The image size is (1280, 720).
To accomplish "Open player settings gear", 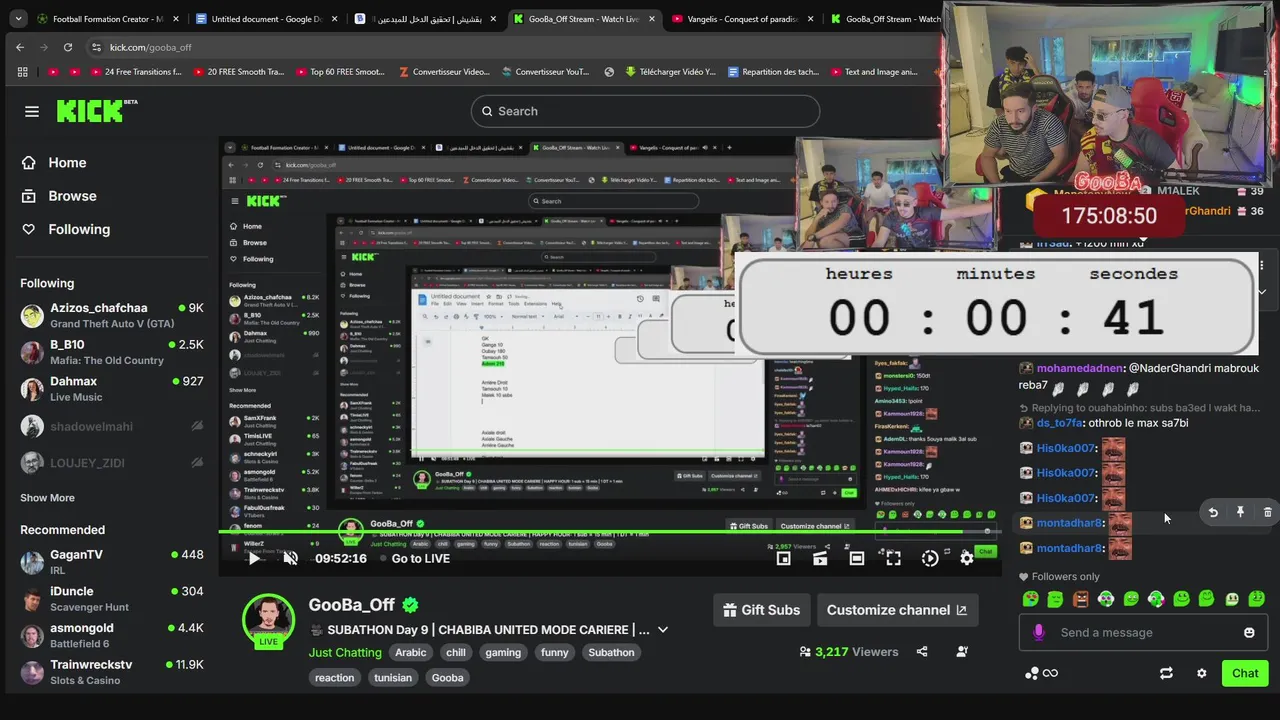I will tap(966, 558).
